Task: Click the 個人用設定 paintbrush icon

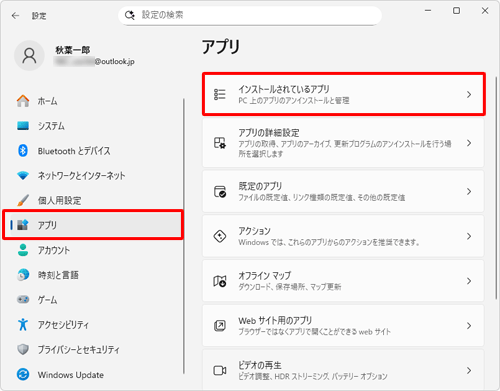Action: click(x=23, y=200)
